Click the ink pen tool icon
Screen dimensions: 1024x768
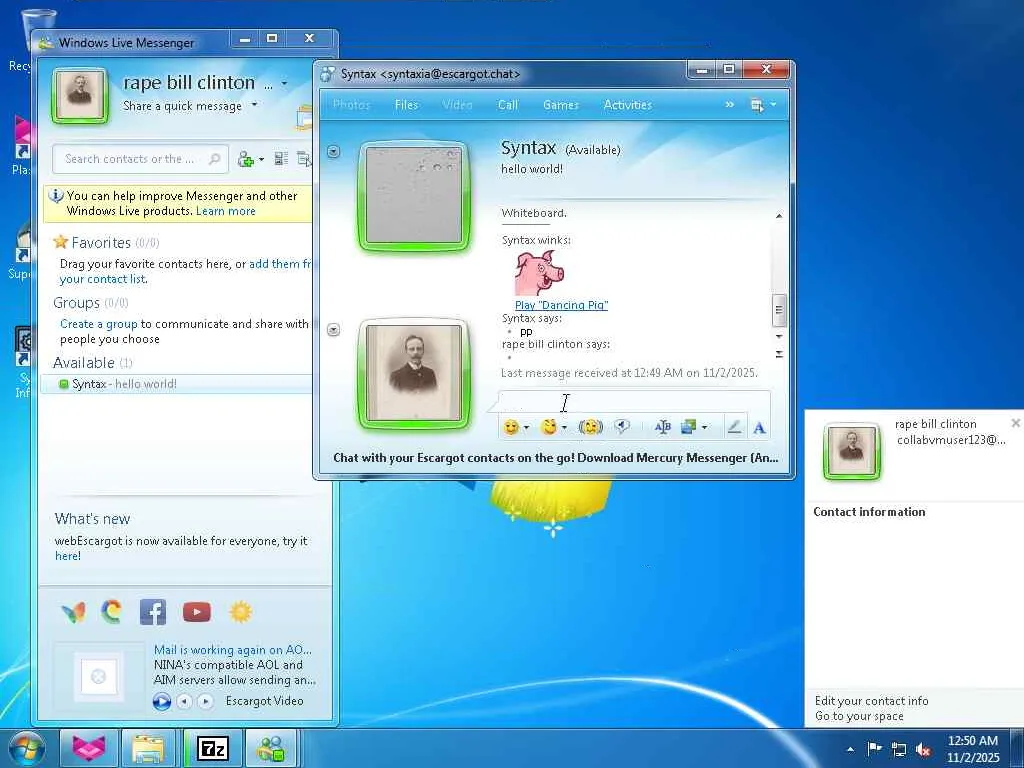pyautogui.click(x=734, y=427)
